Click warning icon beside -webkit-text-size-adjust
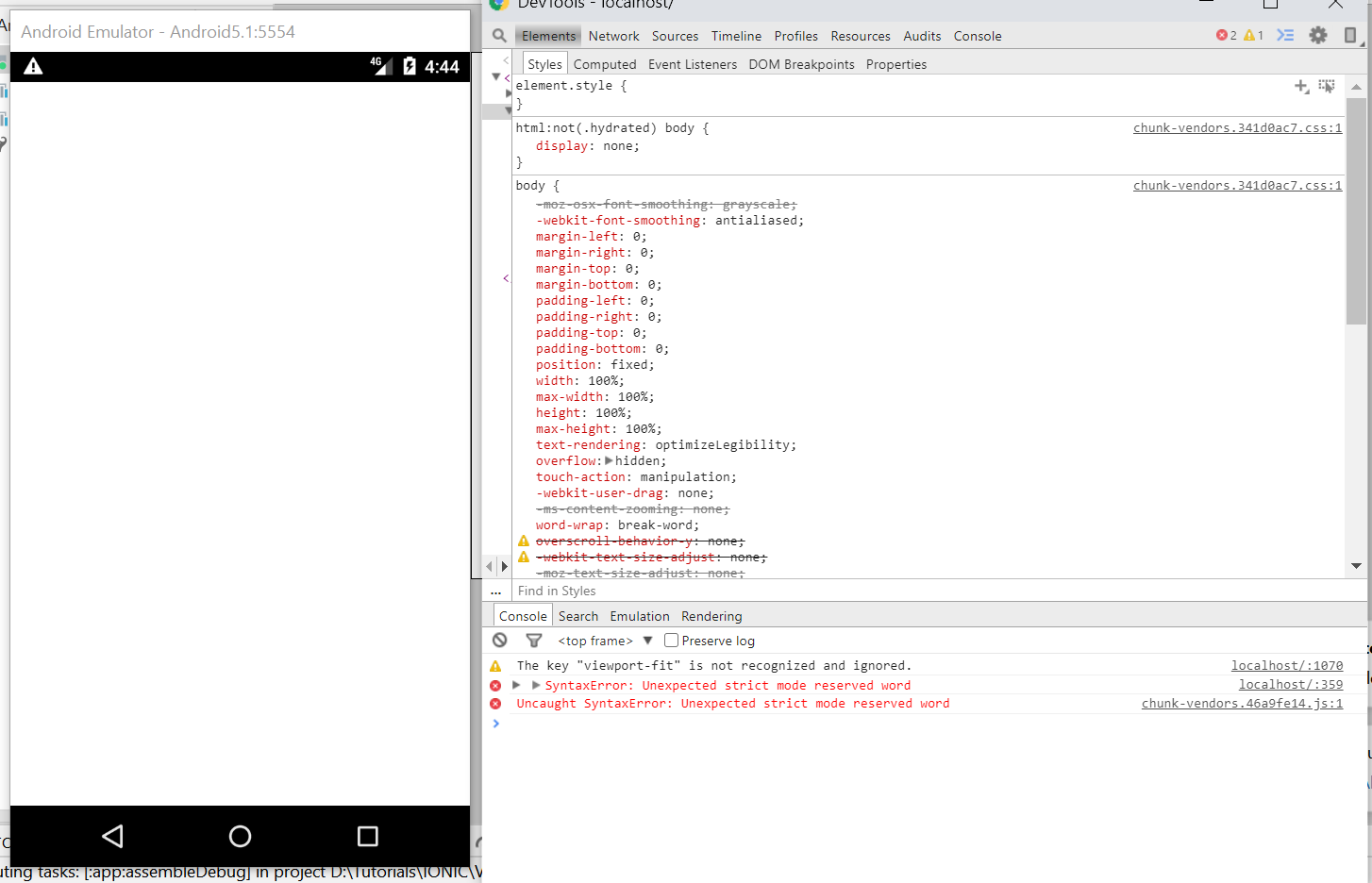The image size is (1372, 883). (524, 557)
